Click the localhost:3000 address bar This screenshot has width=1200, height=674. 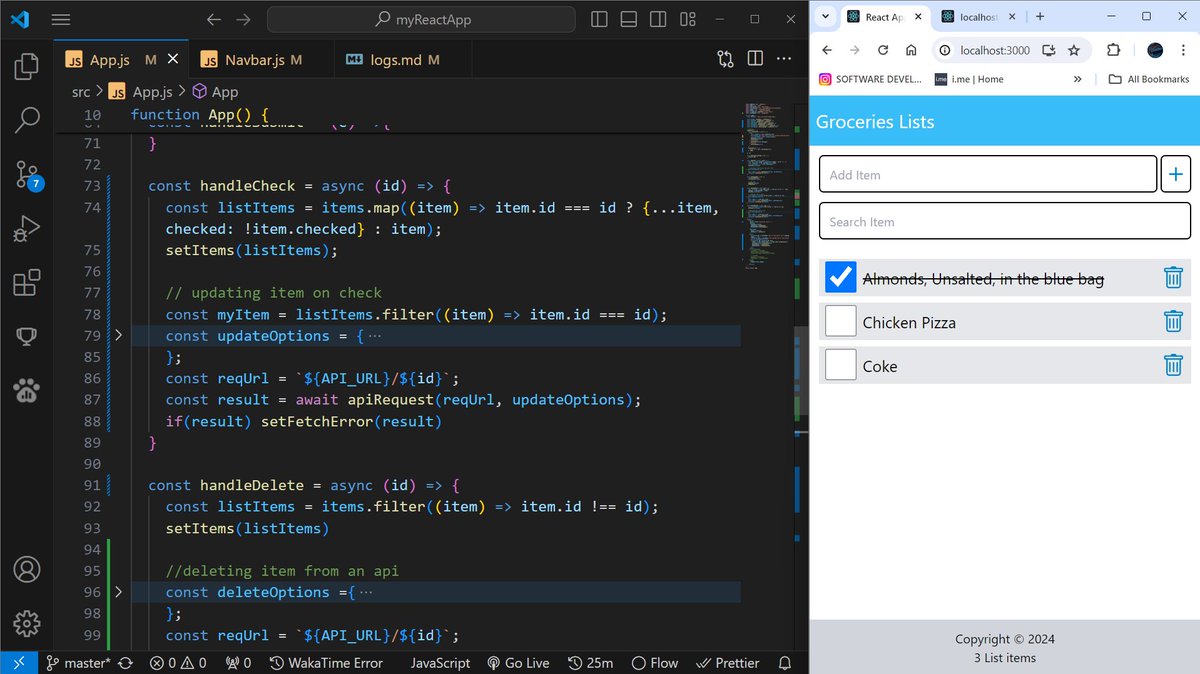coord(994,50)
